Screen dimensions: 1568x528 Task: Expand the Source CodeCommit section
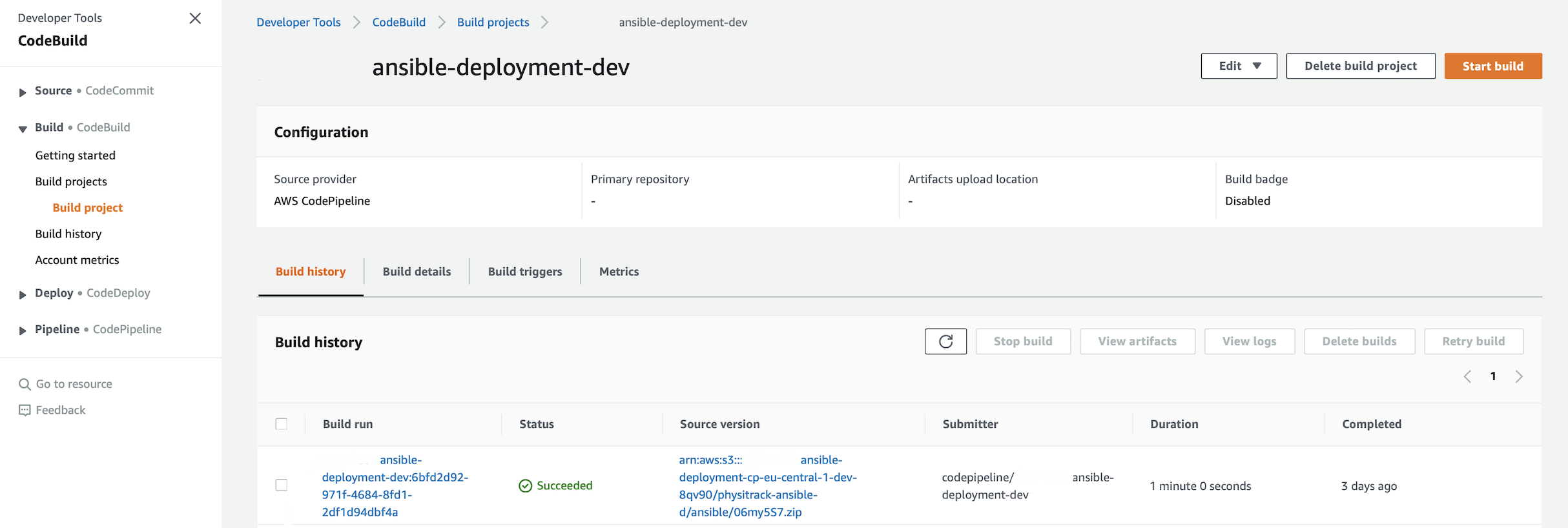(23, 92)
